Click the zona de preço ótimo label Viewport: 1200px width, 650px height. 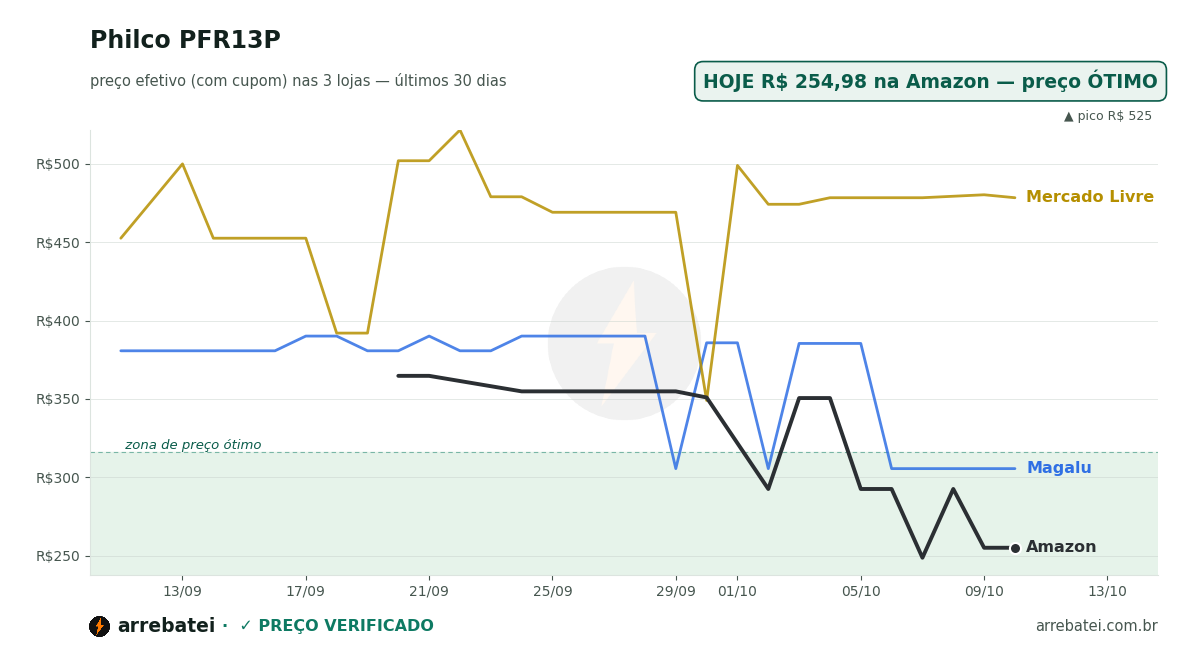193,445
